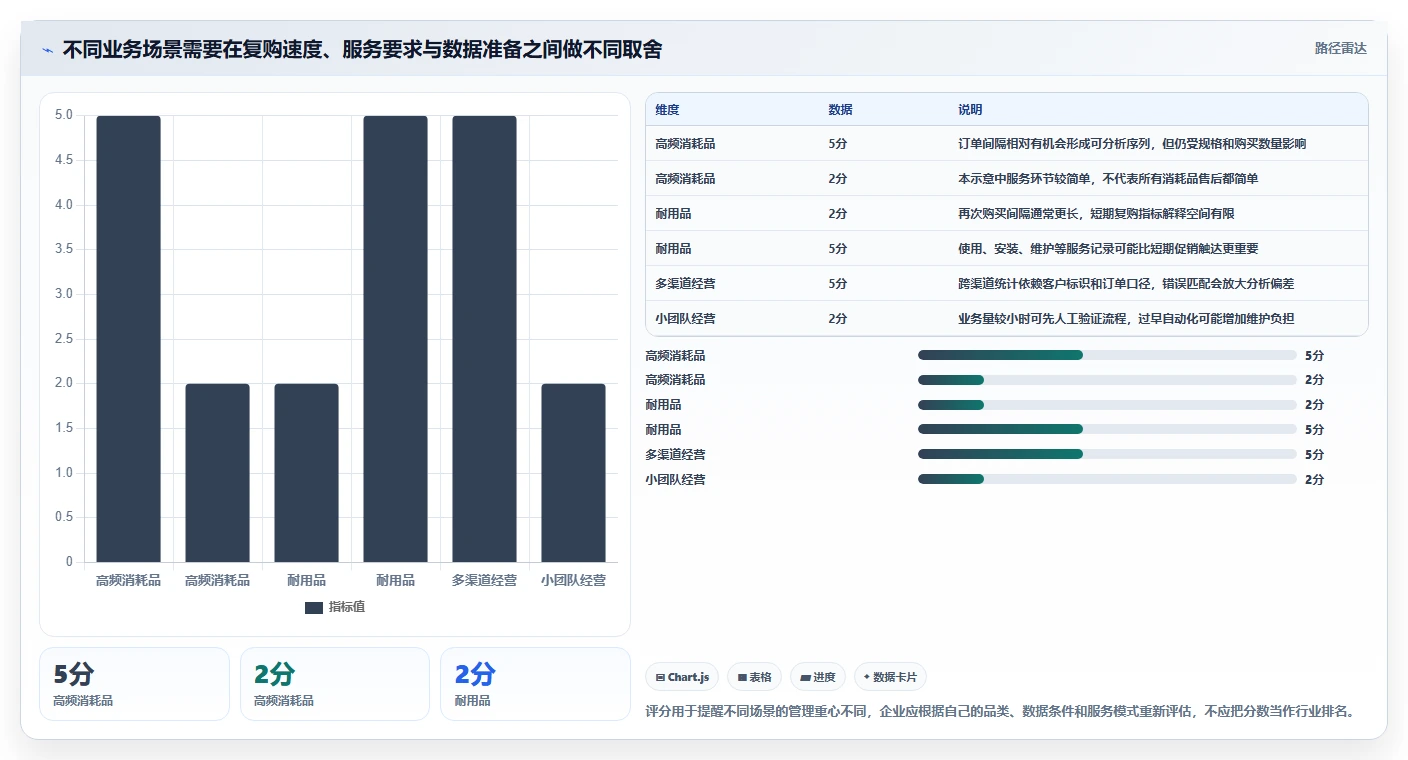Click the 维度 column header
Image resolution: width=1408 pixels, height=760 pixels.
[667, 110]
